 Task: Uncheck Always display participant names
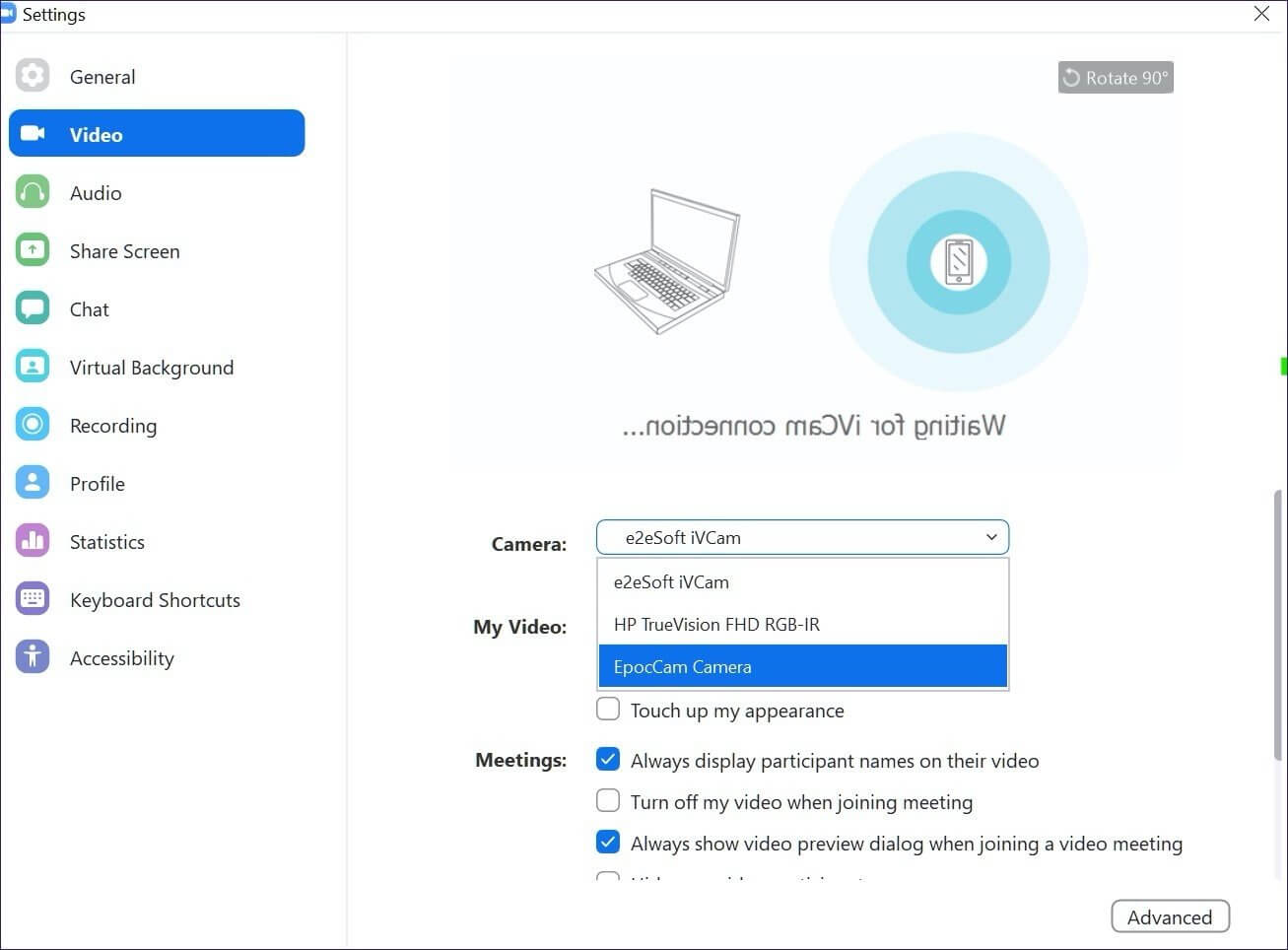608,760
